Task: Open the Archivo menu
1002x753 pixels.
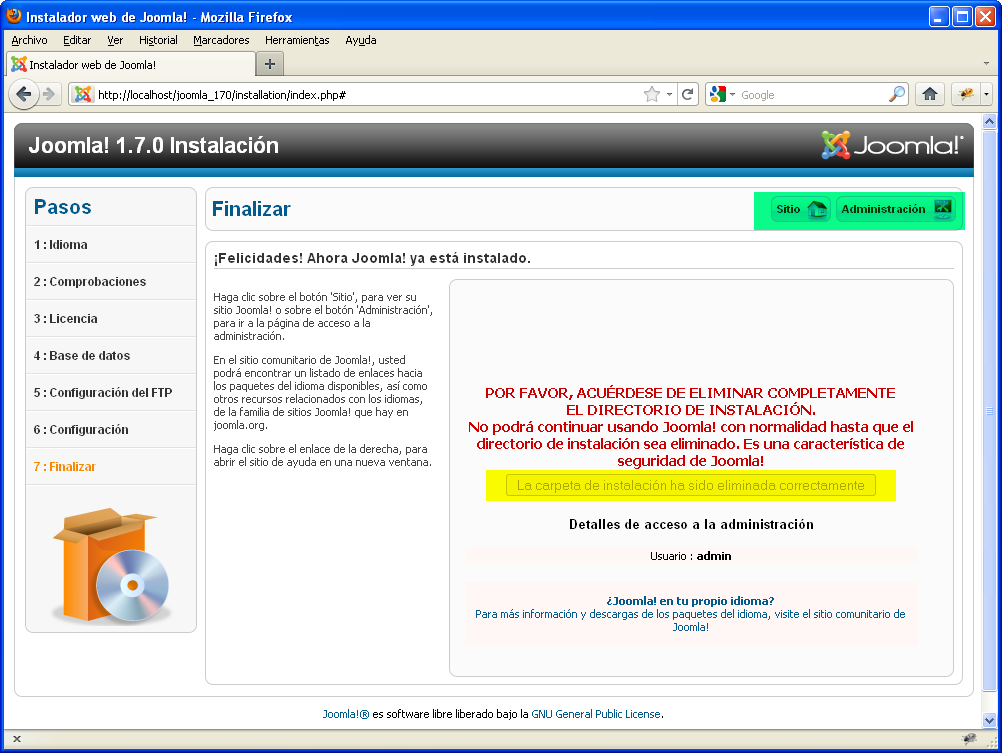Action: pyautogui.click(x=29, y=40)
